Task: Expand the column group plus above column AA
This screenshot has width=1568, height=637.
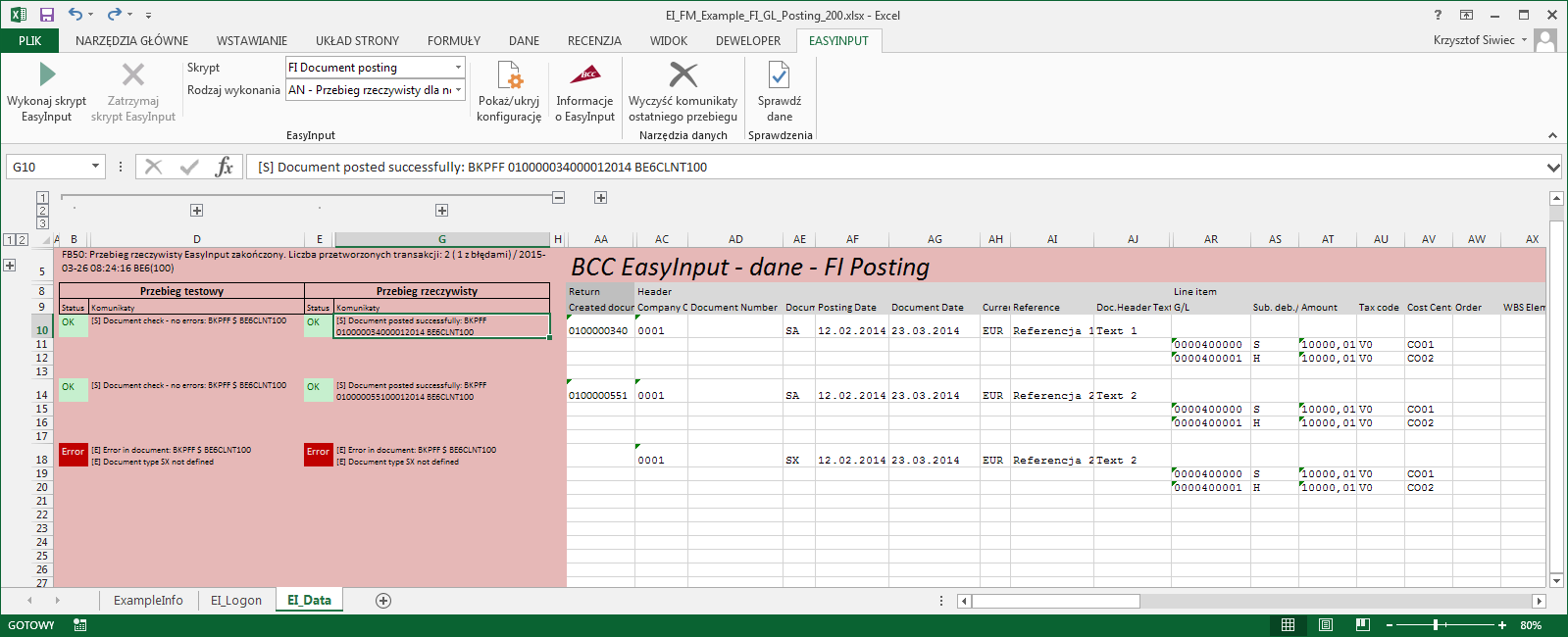Action: point(600,198)
